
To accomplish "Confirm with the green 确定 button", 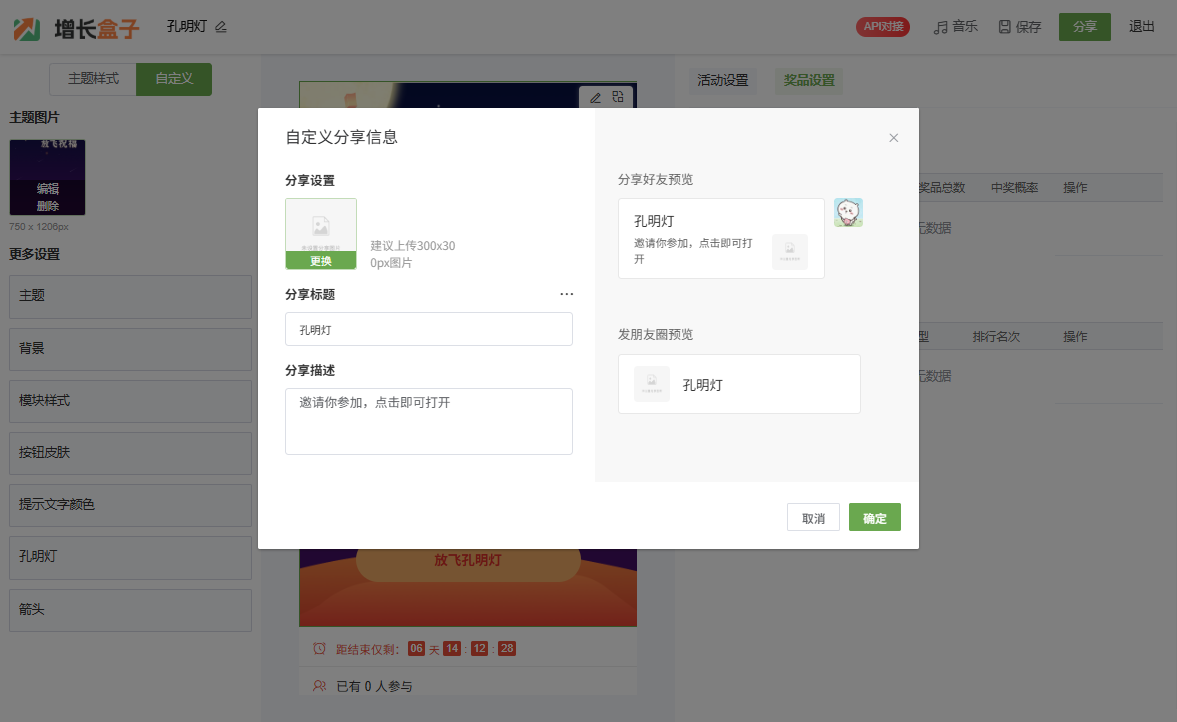I will pos(874,518).
